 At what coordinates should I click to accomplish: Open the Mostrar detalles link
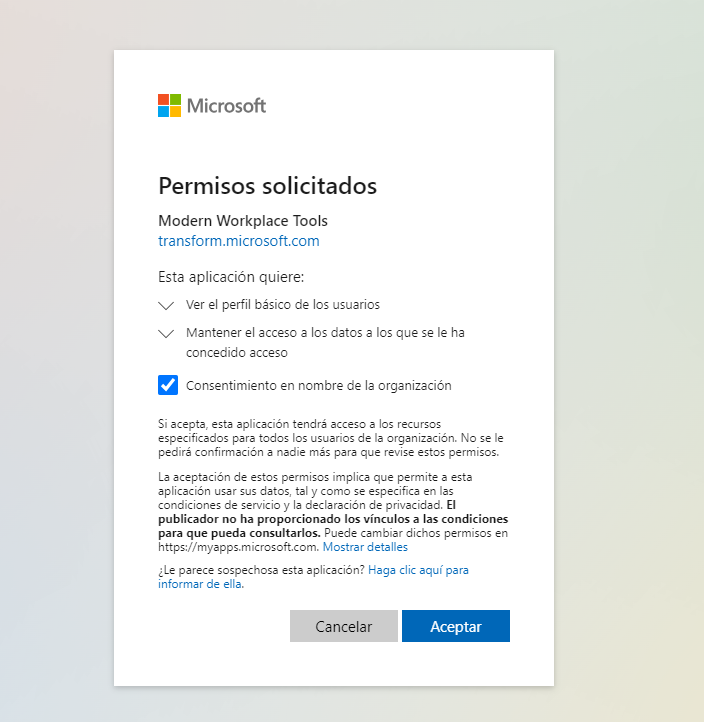(365, 547)
